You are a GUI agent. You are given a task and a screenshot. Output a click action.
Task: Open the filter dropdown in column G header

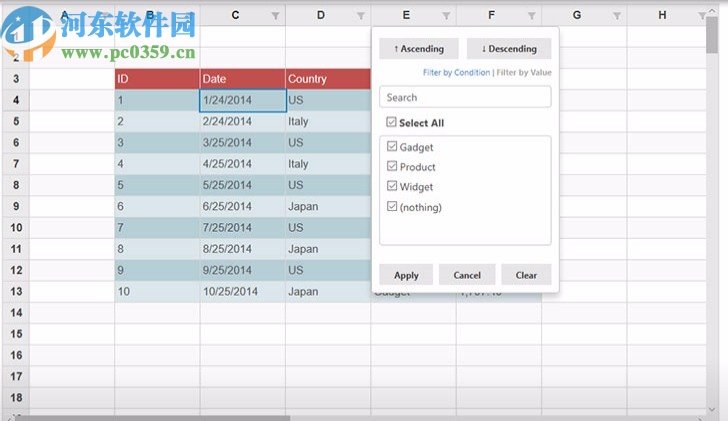click(617, 16)
